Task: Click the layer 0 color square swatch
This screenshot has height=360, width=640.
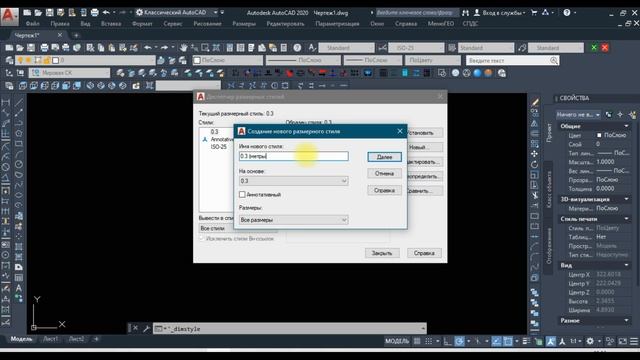Action: point(56,60)
